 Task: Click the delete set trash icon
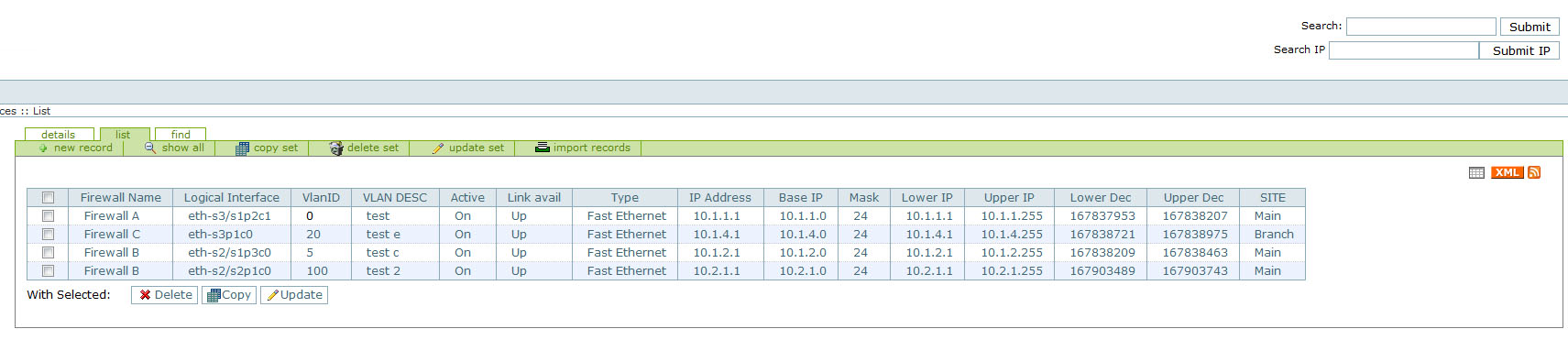[x=336, y=148]
